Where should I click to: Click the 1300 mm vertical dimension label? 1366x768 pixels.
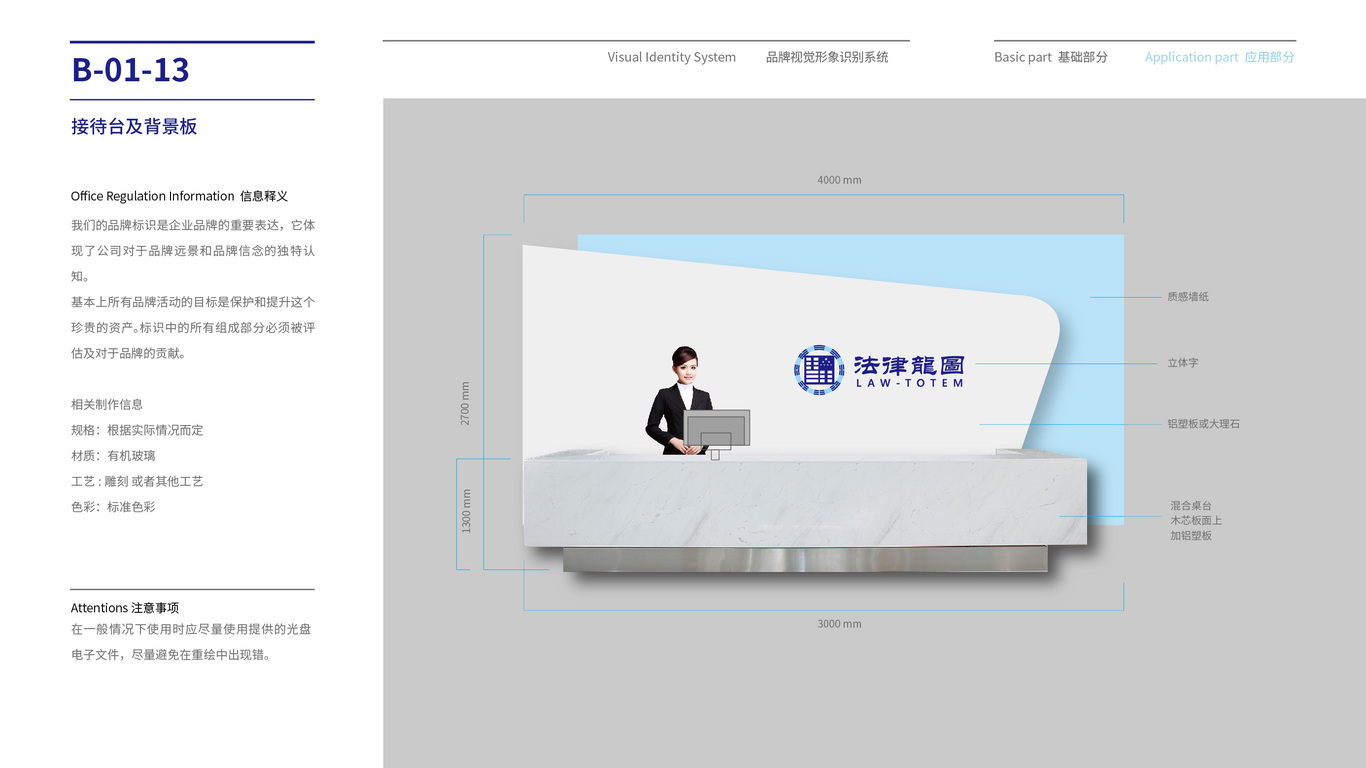[466, 510]
